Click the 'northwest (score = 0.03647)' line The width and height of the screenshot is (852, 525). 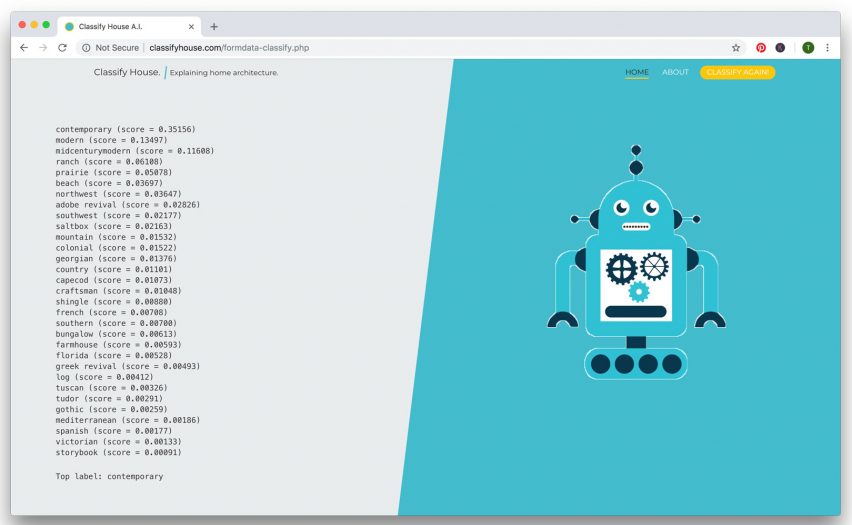point(118,194)
